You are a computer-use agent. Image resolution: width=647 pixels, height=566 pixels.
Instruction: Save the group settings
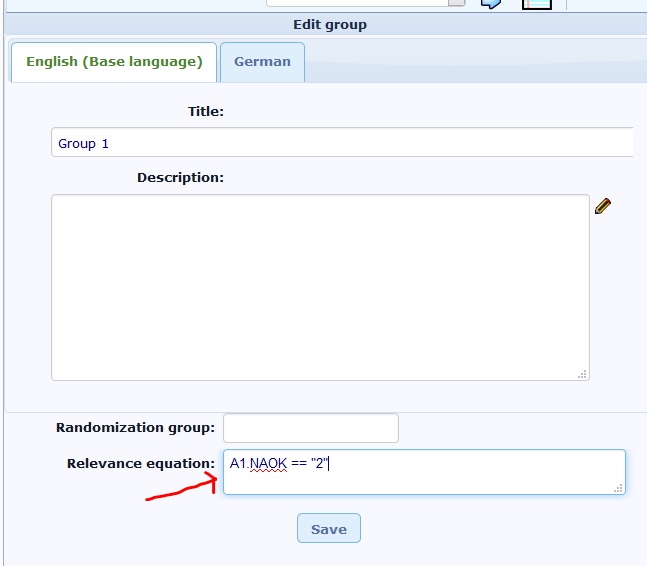(x=329, y=528)
